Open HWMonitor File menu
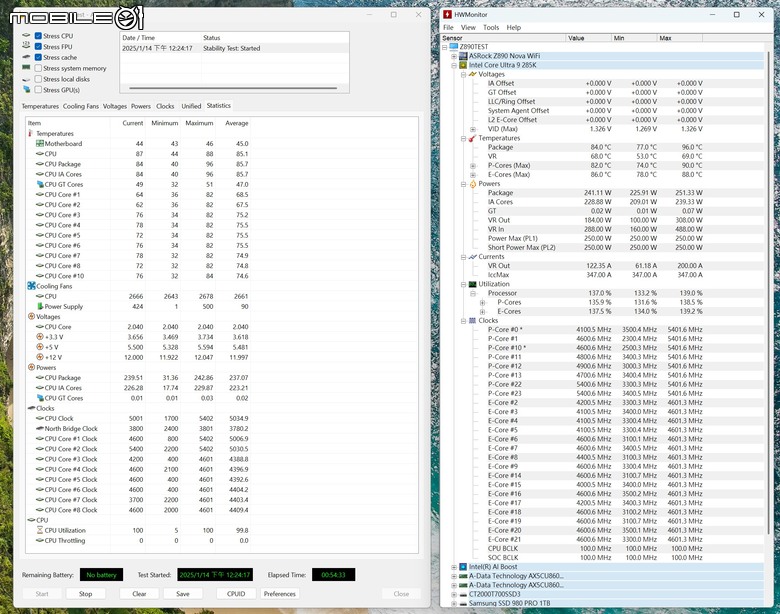 tap(448, 27)
